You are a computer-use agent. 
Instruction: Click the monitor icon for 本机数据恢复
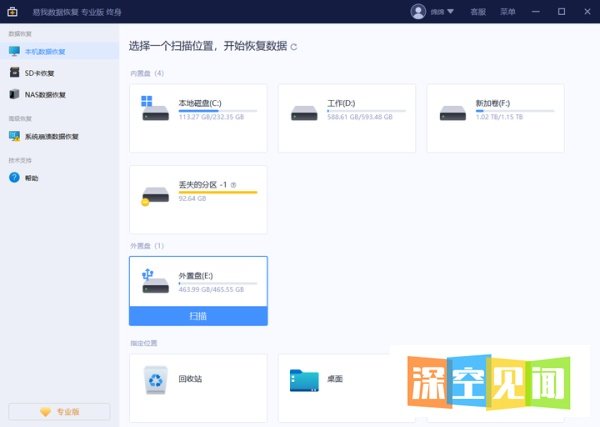(14, 51)
